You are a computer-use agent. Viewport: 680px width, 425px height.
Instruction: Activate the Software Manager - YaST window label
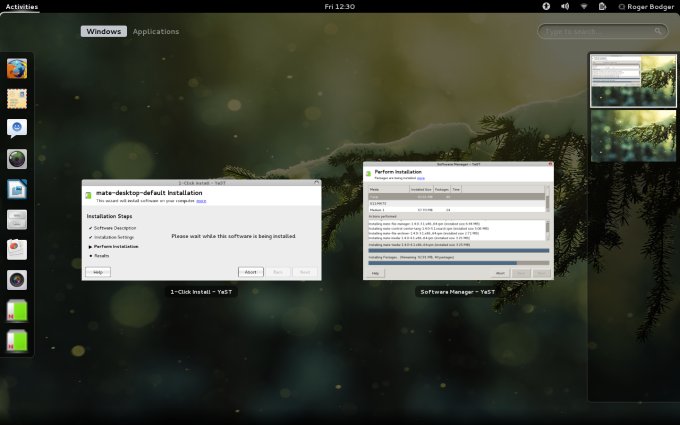click(x=458, y=292)
